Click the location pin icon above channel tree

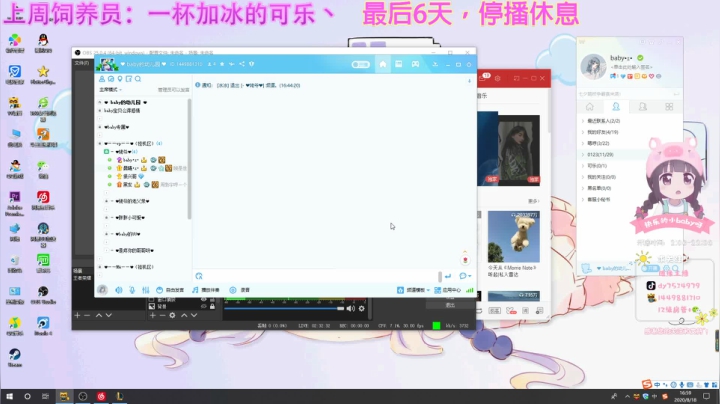(120, 79)
